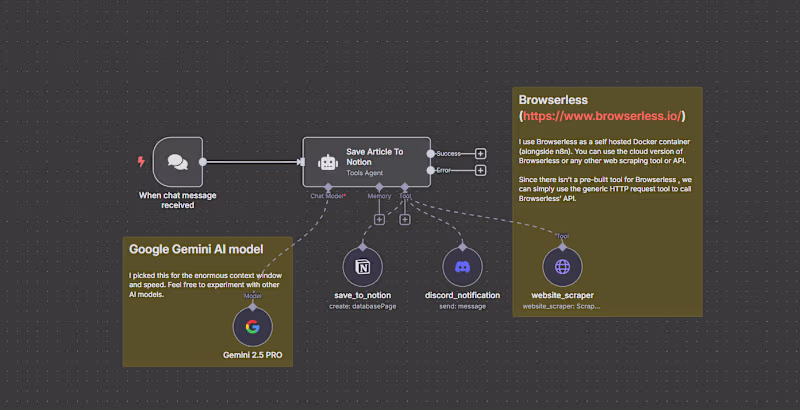Add a node to the Success output
The image size is (800, 410).
point(480,153)
